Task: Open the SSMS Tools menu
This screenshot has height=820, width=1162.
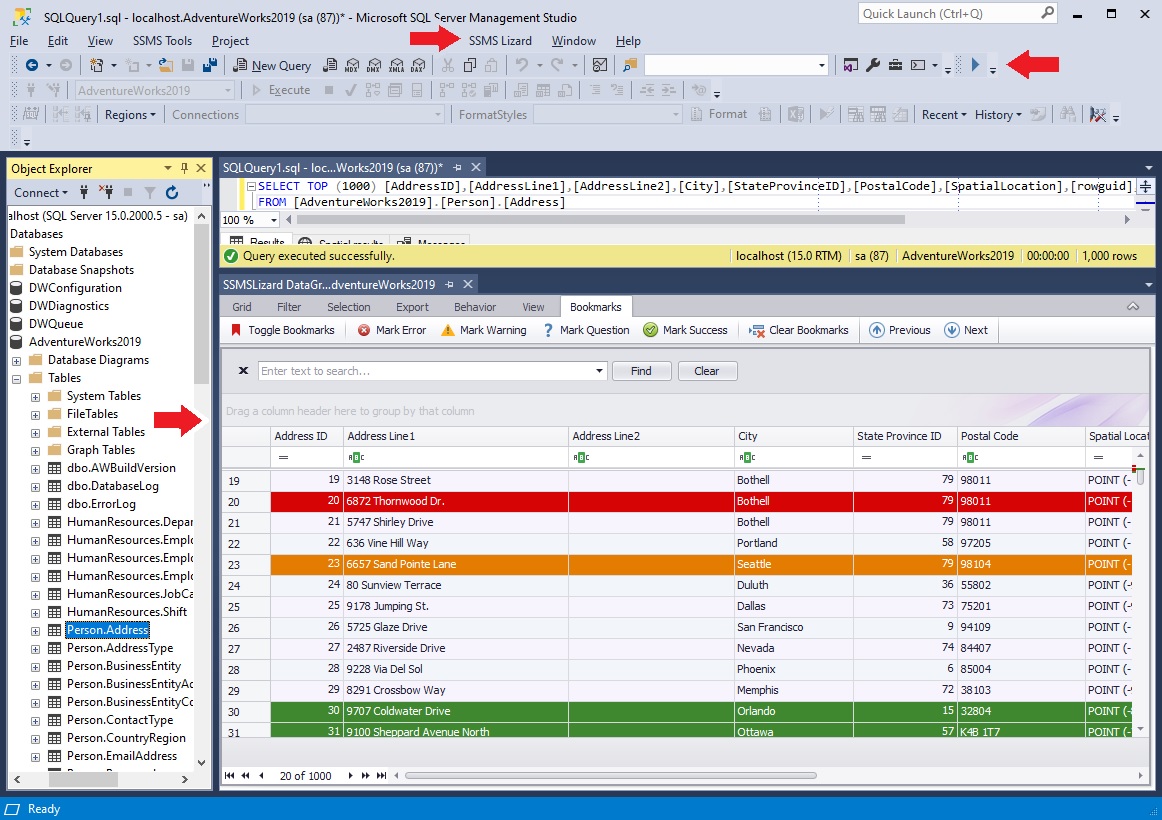Action: 162,41
